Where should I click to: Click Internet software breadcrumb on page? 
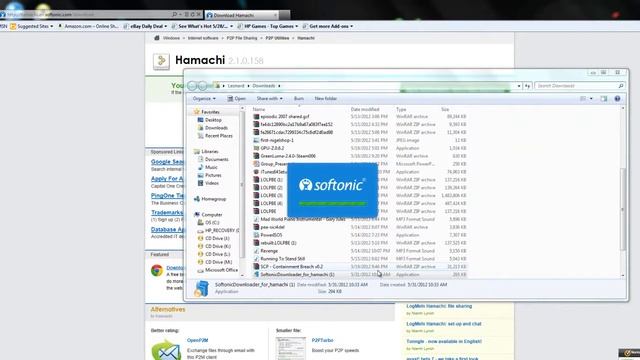(203, 38)
